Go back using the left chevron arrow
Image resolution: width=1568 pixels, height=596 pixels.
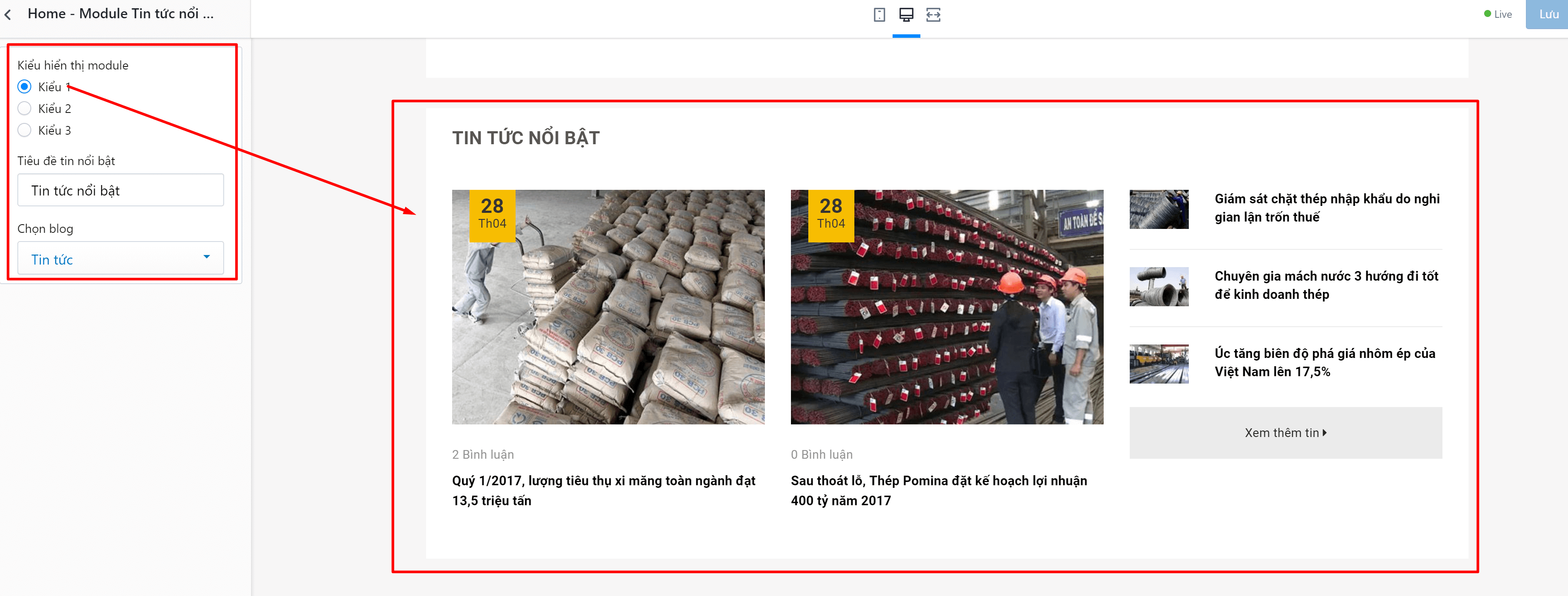point(8,15)
